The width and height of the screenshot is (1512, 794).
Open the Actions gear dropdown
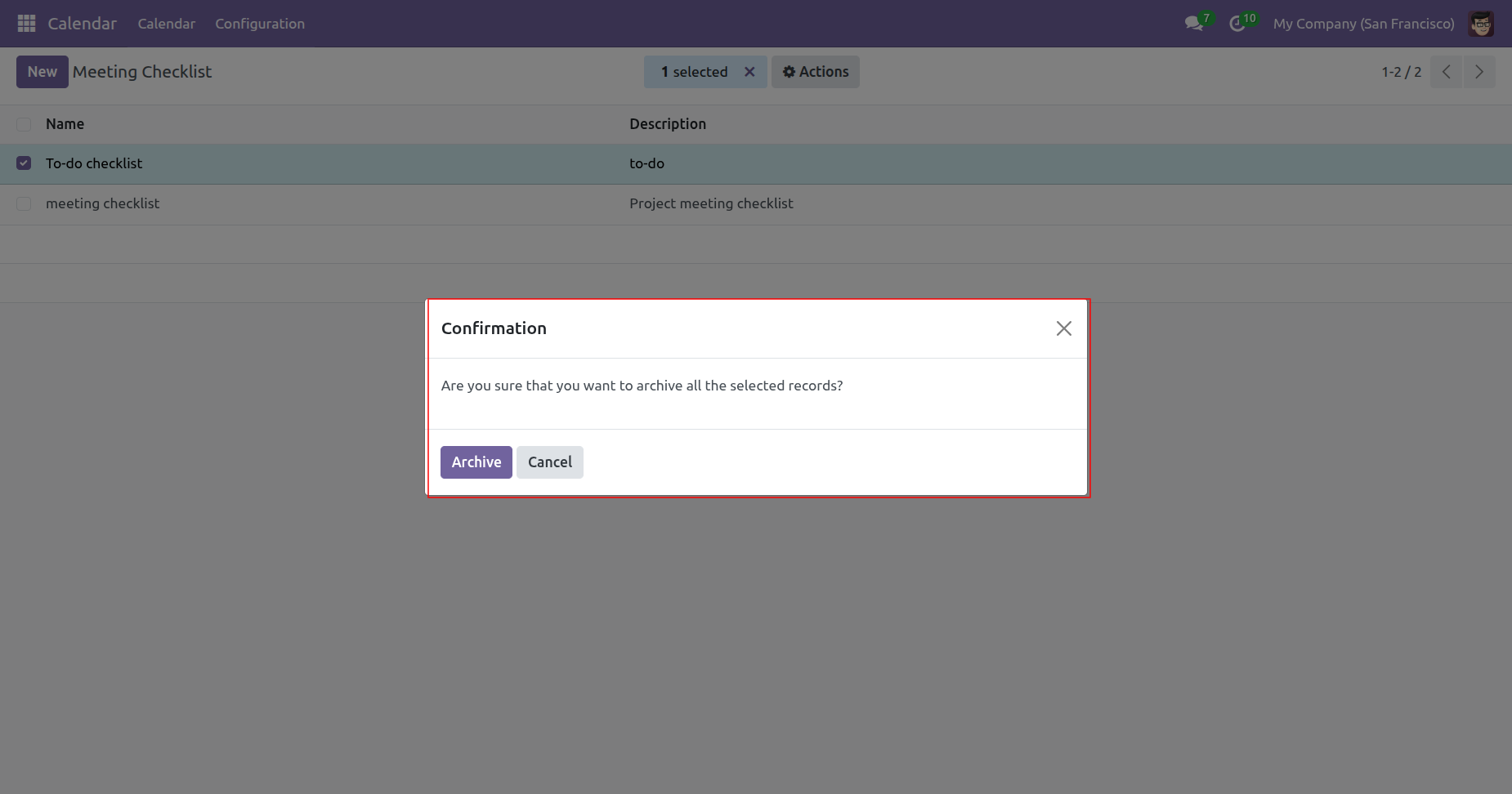point(816,72)
